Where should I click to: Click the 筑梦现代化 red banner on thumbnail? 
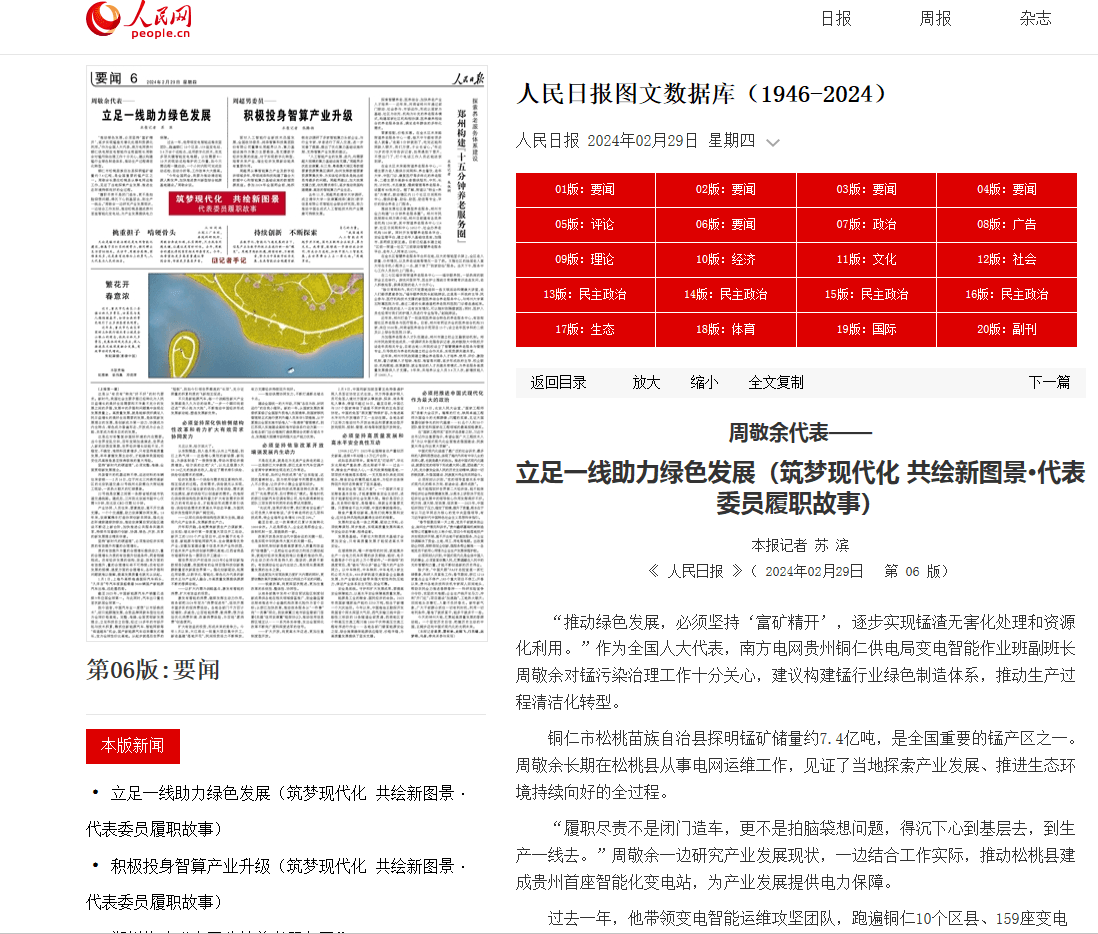click(228, 203)
